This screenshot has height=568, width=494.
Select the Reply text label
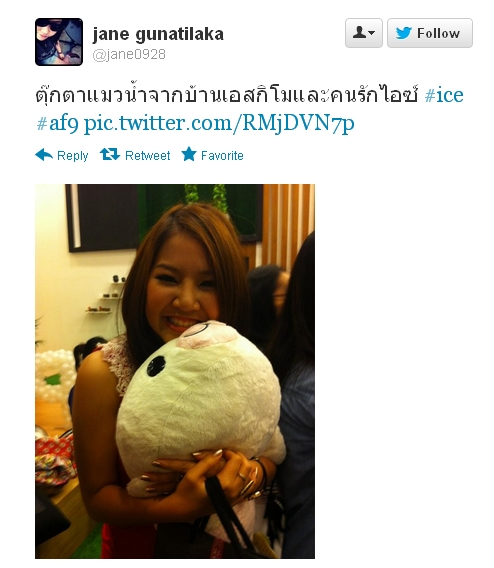pyautogui.click(x=72, y=156)
